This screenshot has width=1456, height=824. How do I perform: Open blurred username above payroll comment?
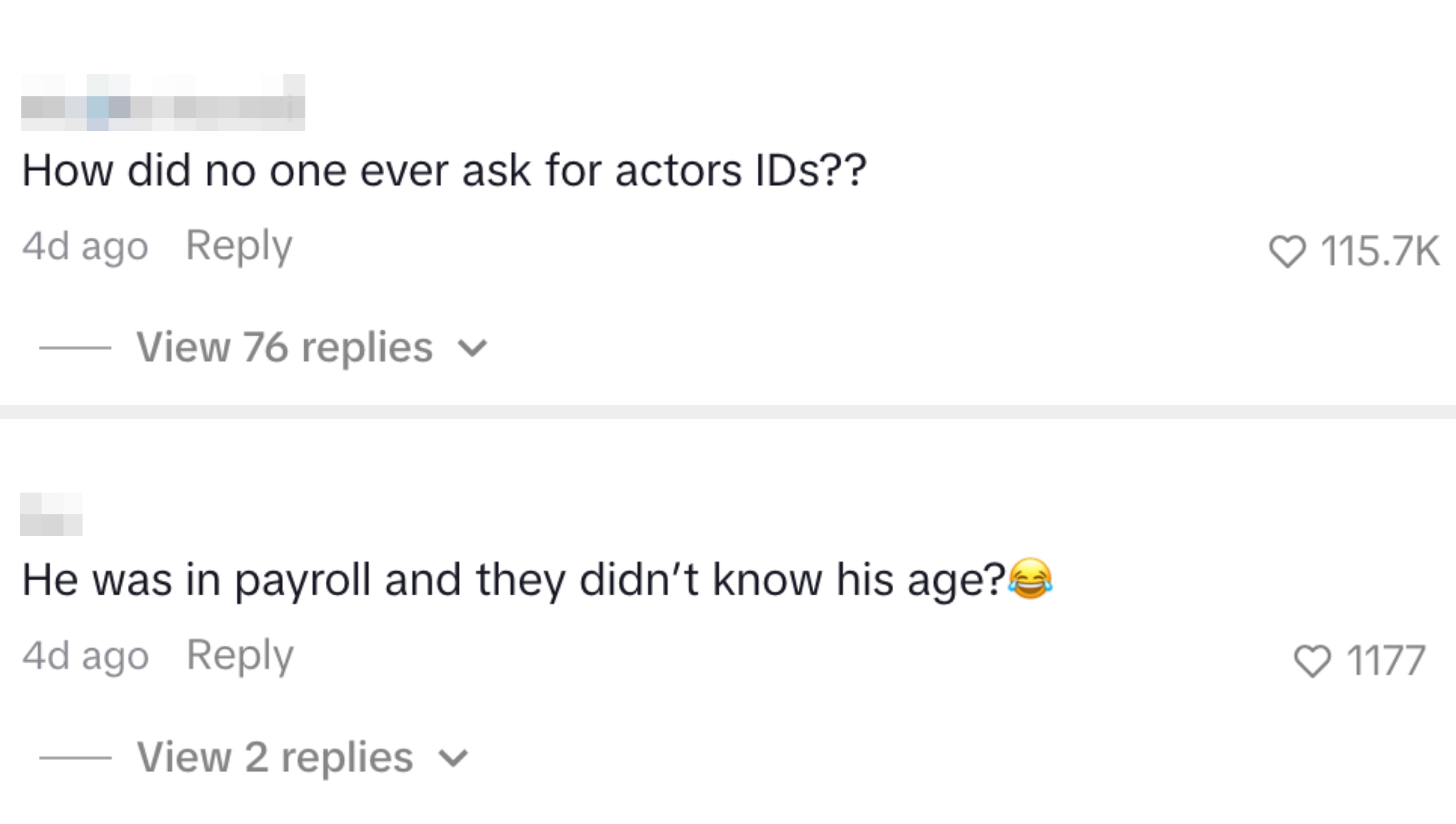tap(51, 514)
